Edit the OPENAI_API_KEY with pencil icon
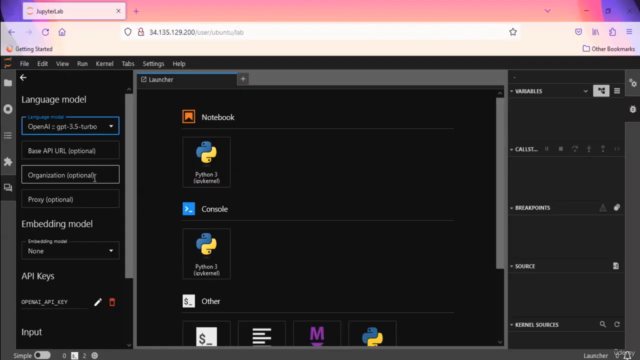 [x=98, y=302]
